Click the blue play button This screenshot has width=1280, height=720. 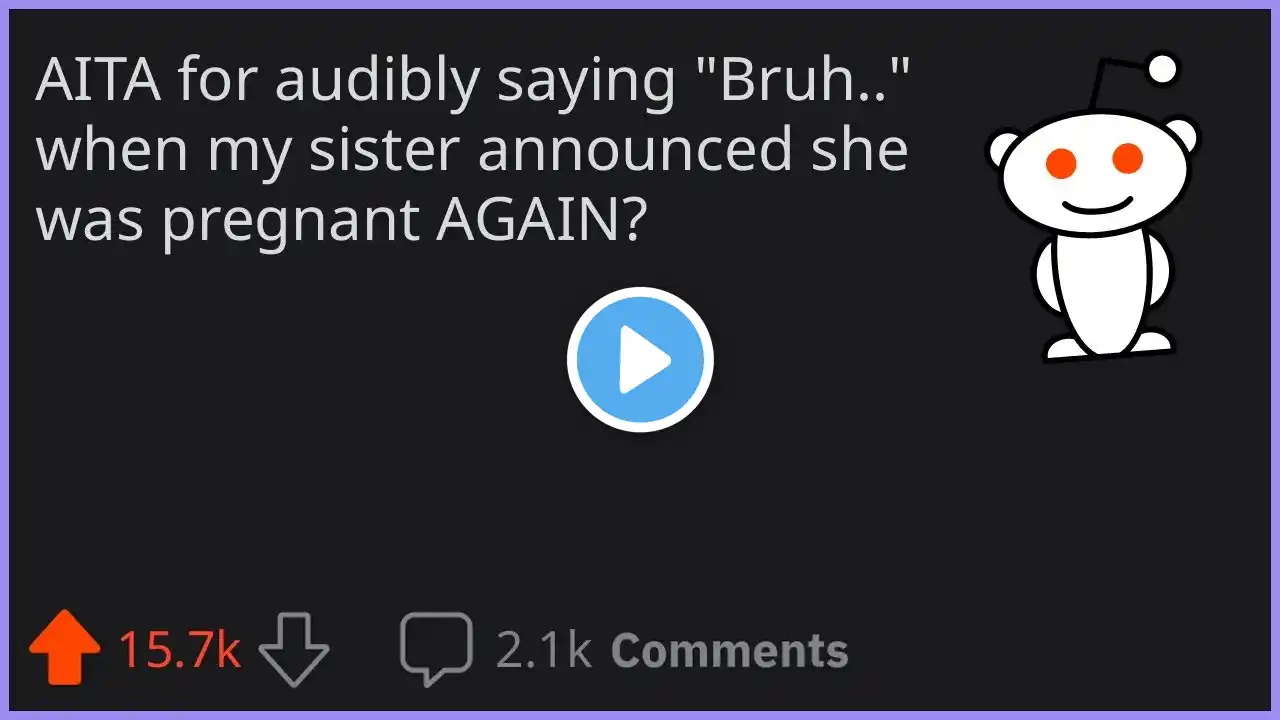pyautogui.click(x=640, y=360)
